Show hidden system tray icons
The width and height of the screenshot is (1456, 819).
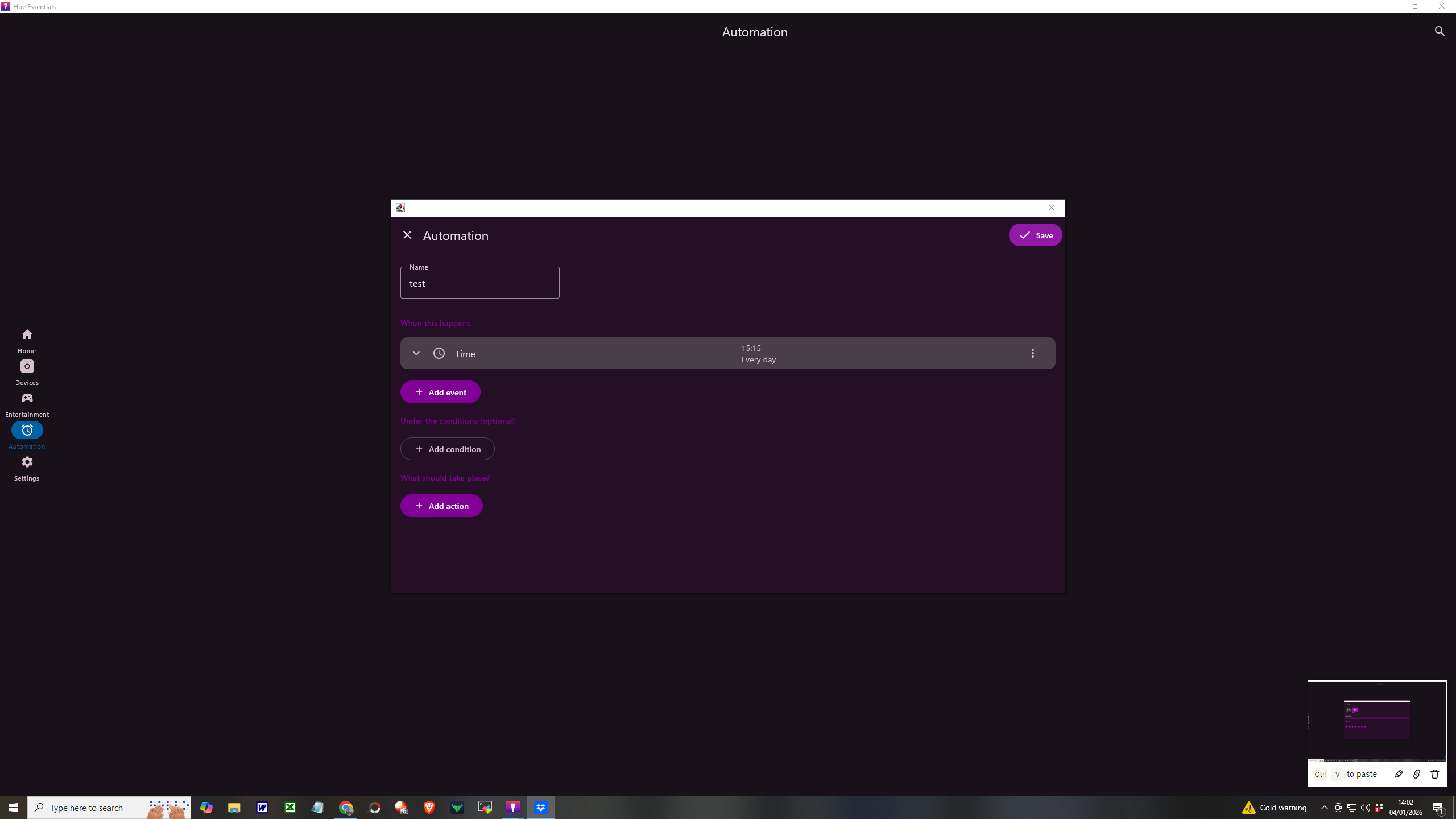pos(1325,808)
